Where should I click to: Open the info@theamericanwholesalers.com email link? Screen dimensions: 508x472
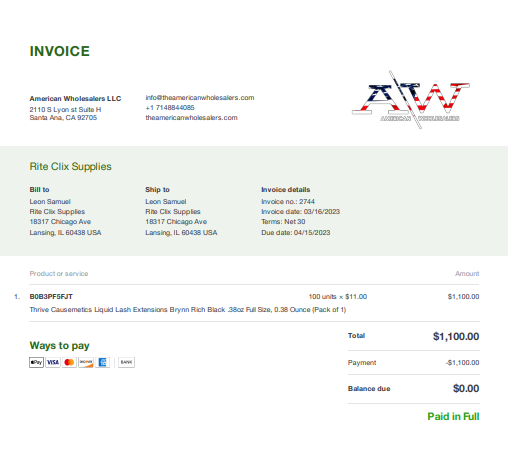200,98
